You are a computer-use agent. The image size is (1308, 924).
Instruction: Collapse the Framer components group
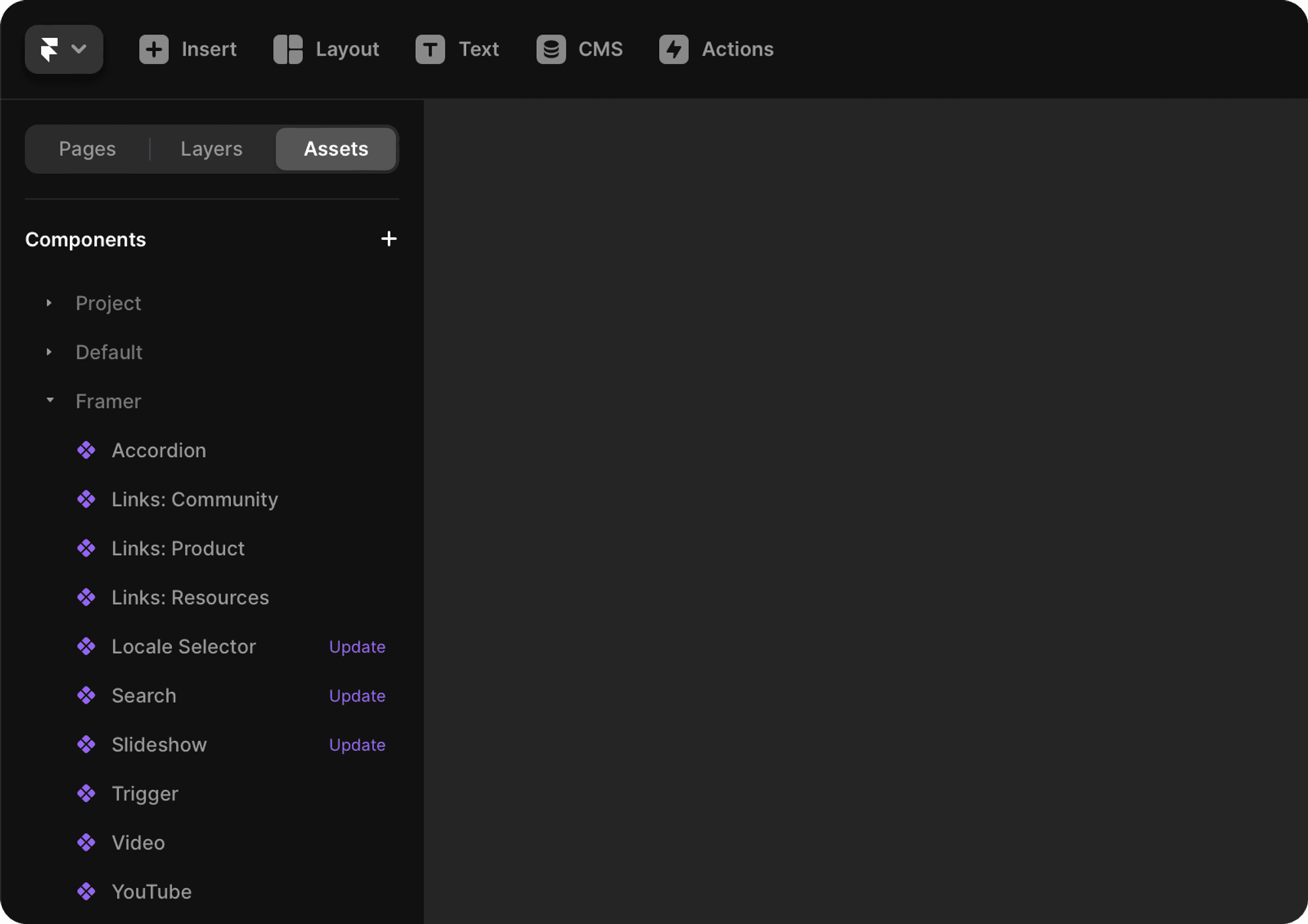[x=50, y=401]
